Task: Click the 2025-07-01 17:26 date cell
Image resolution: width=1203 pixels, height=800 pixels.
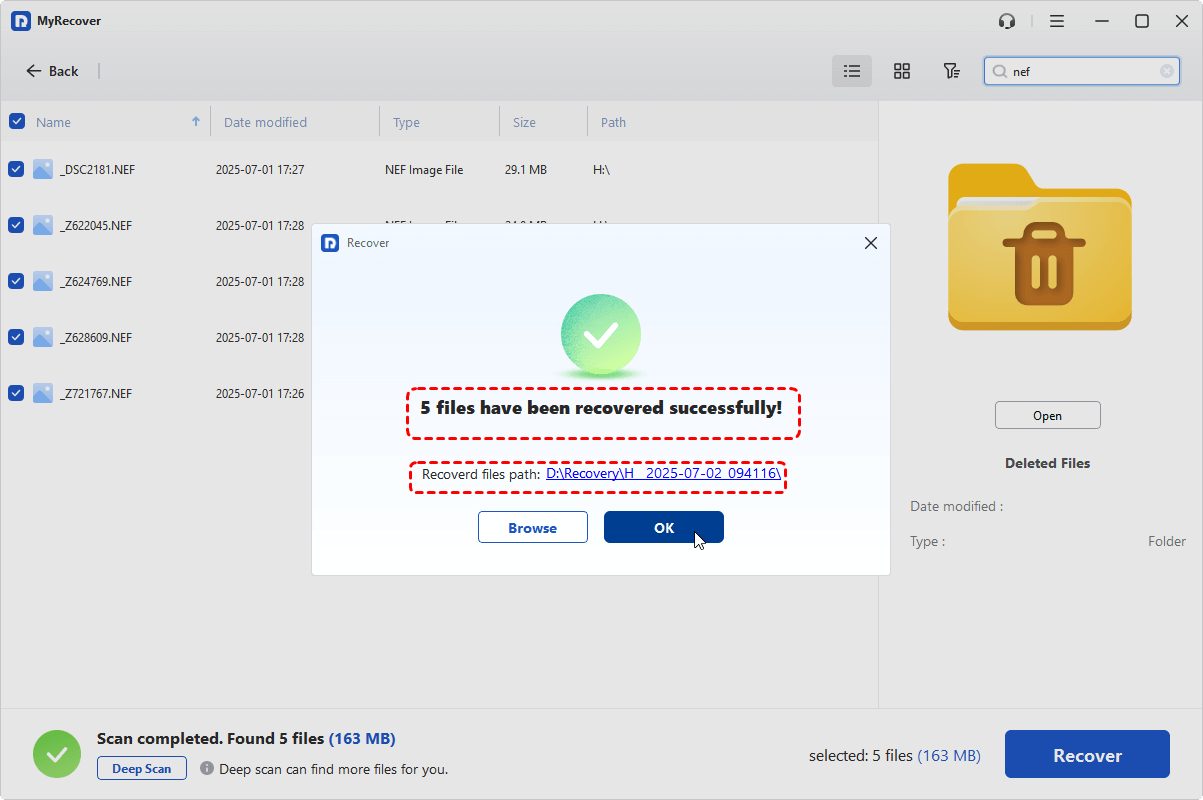Action: tap(260, 394)
